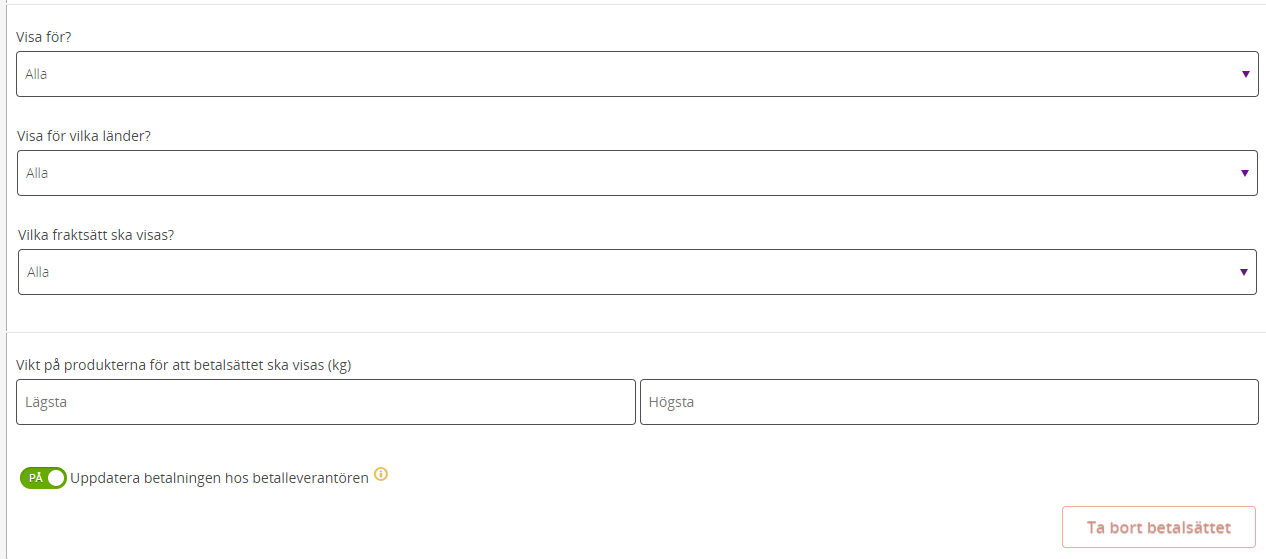
Task: Select the Alla value under Visa för?
Action: tap(36, 74)
